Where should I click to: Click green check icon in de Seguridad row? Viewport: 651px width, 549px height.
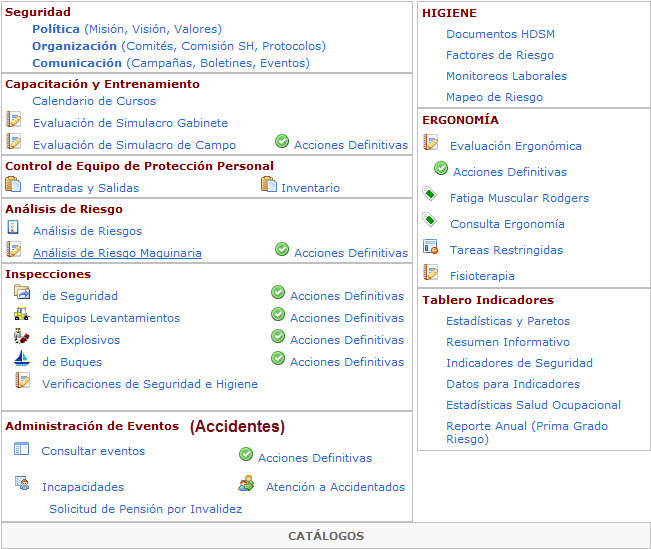[x=278, y=292]
